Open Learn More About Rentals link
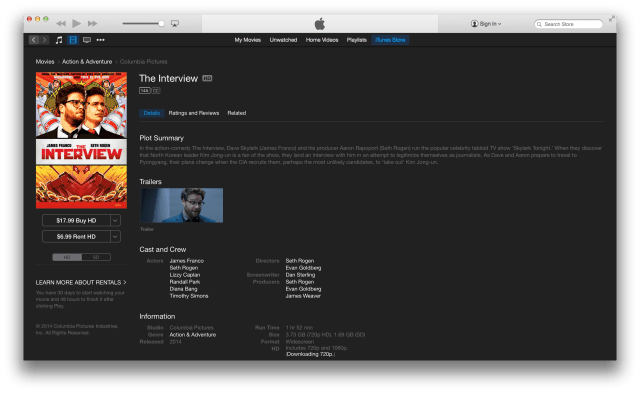The height and width of the screenshot is (393, 640). tap(81, 282)
